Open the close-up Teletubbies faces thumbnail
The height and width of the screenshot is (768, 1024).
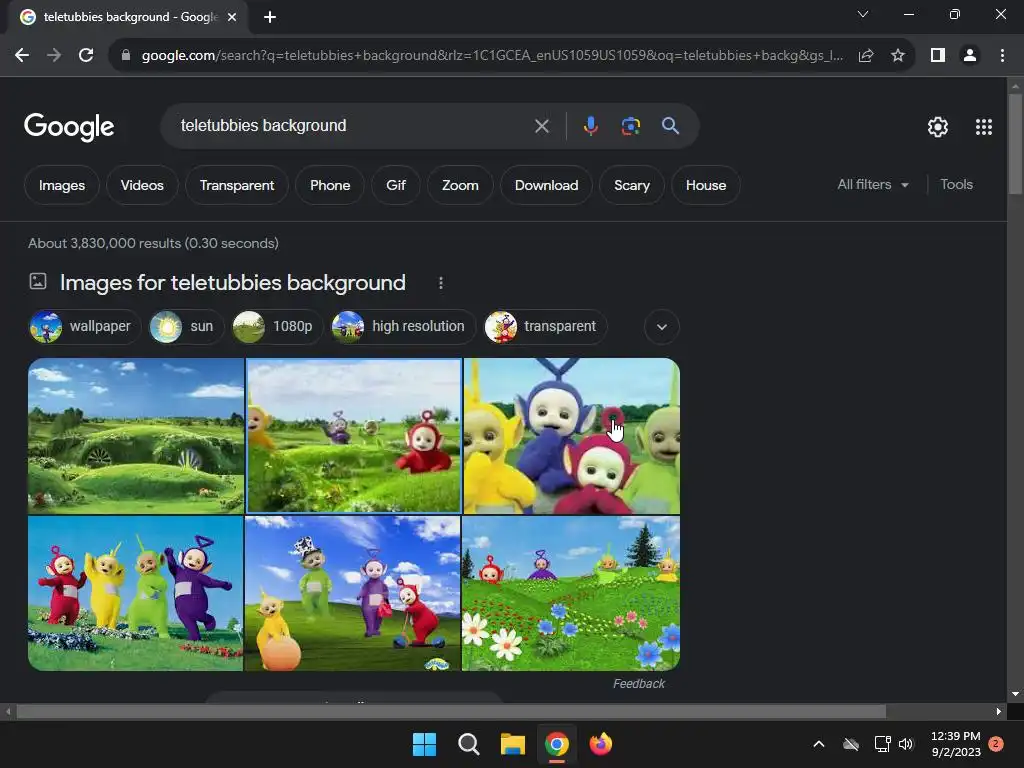[571, 436]
